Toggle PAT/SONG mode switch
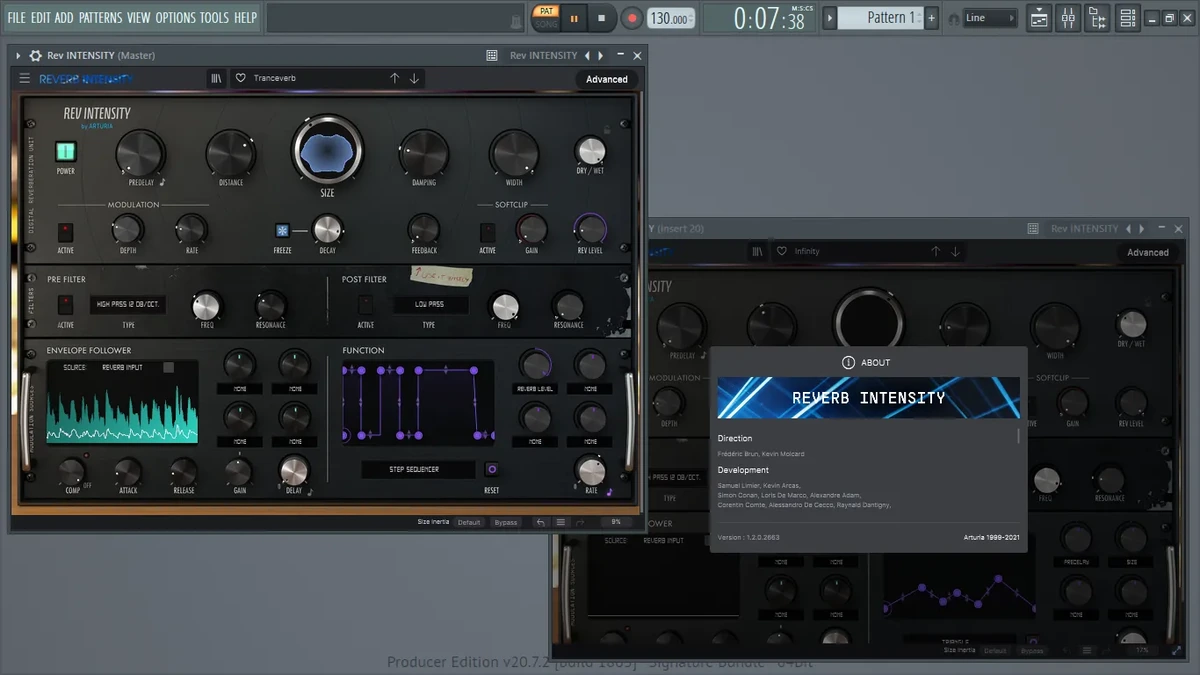The width and height of the screenshot is (1200, 675). tap(546, 18)
